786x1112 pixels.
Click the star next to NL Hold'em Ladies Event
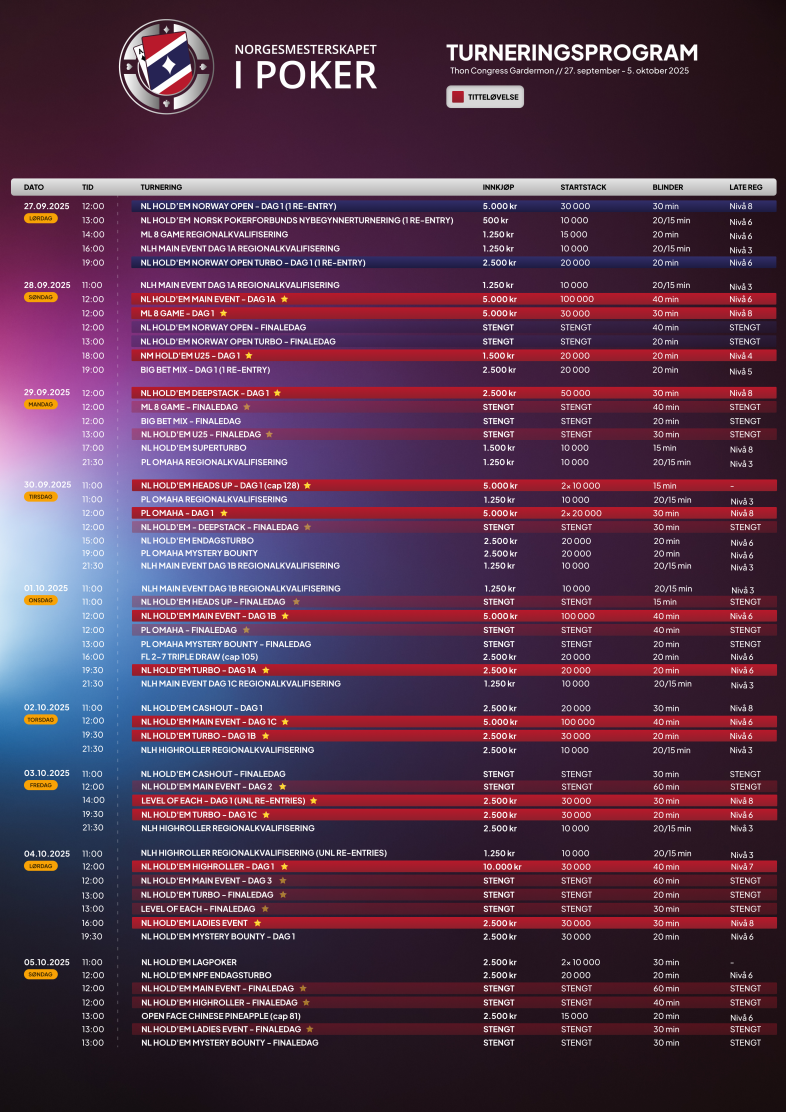tap(258, 923)
